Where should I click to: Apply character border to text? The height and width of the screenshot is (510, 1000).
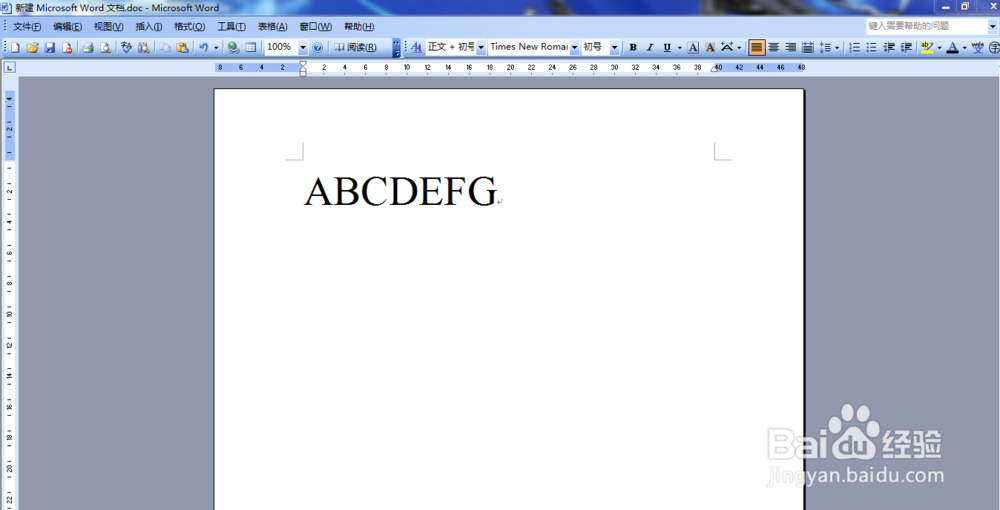693,47
